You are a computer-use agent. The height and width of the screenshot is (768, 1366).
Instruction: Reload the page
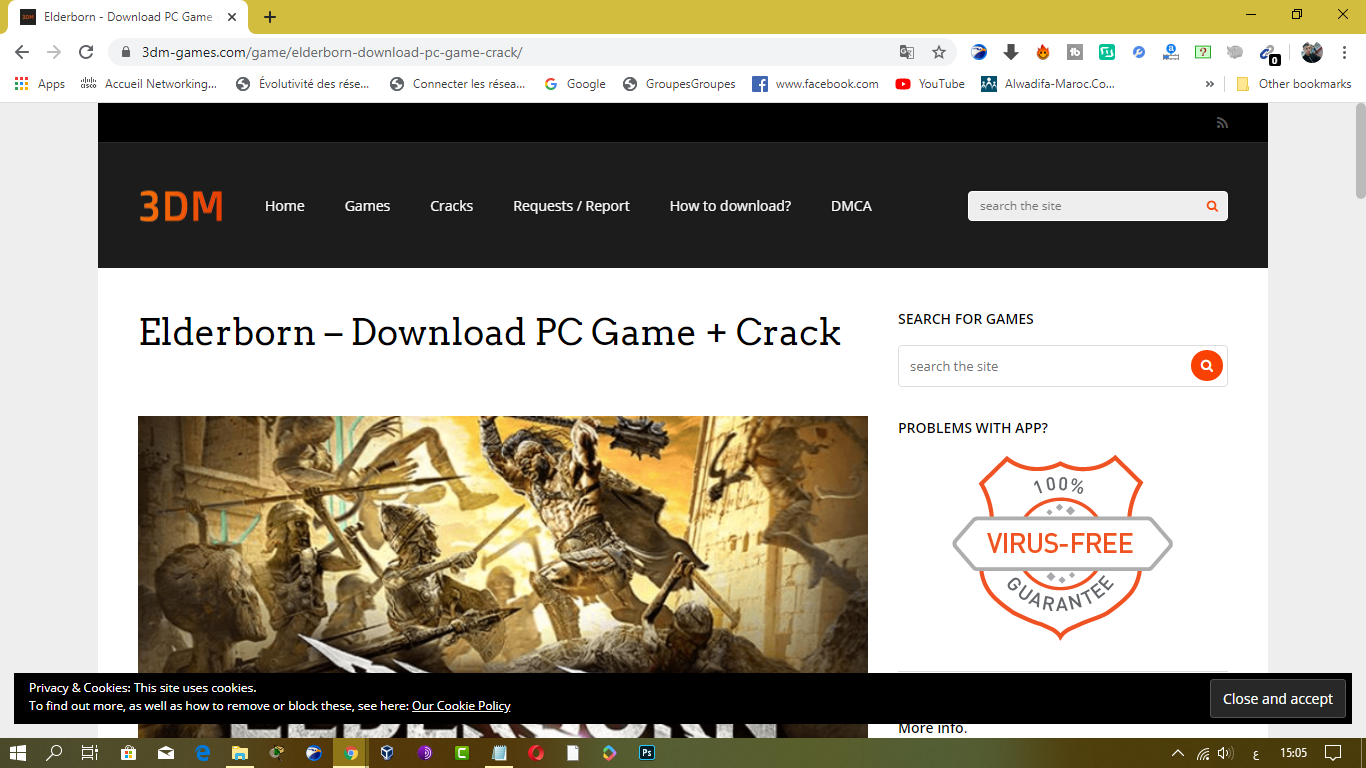[x=86, y=52]
